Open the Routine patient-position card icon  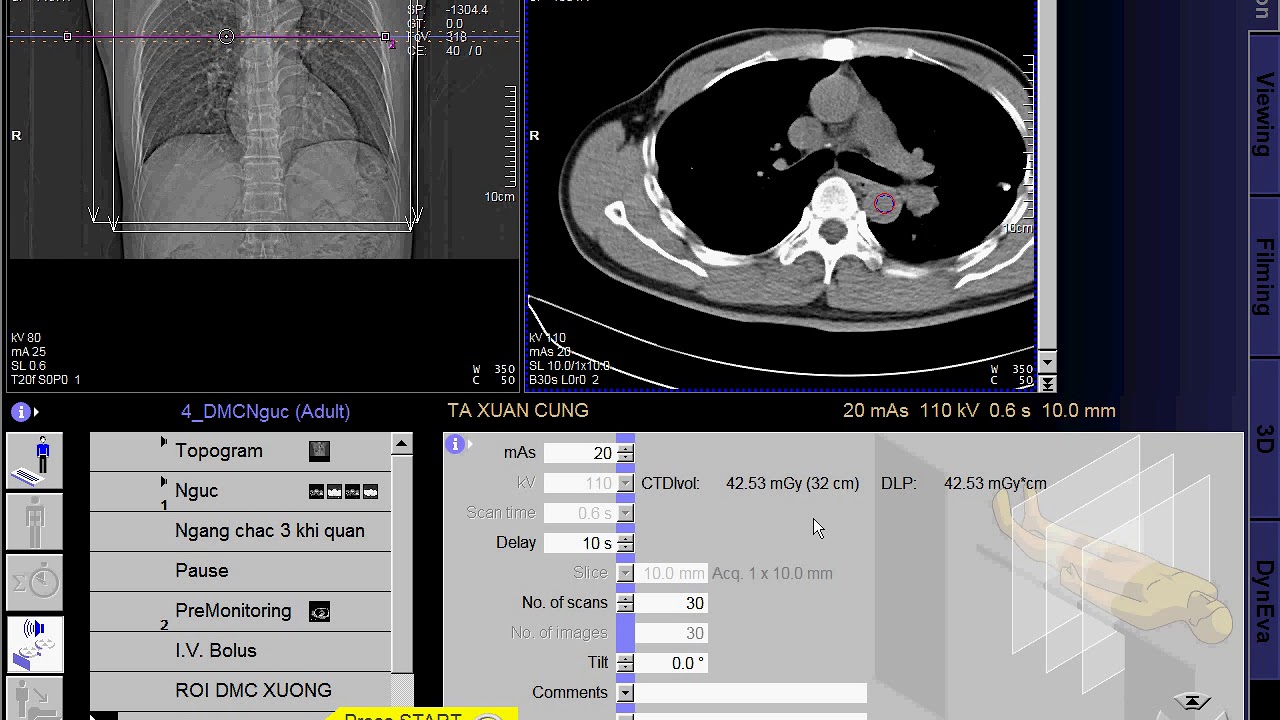[x=35, y=461]
